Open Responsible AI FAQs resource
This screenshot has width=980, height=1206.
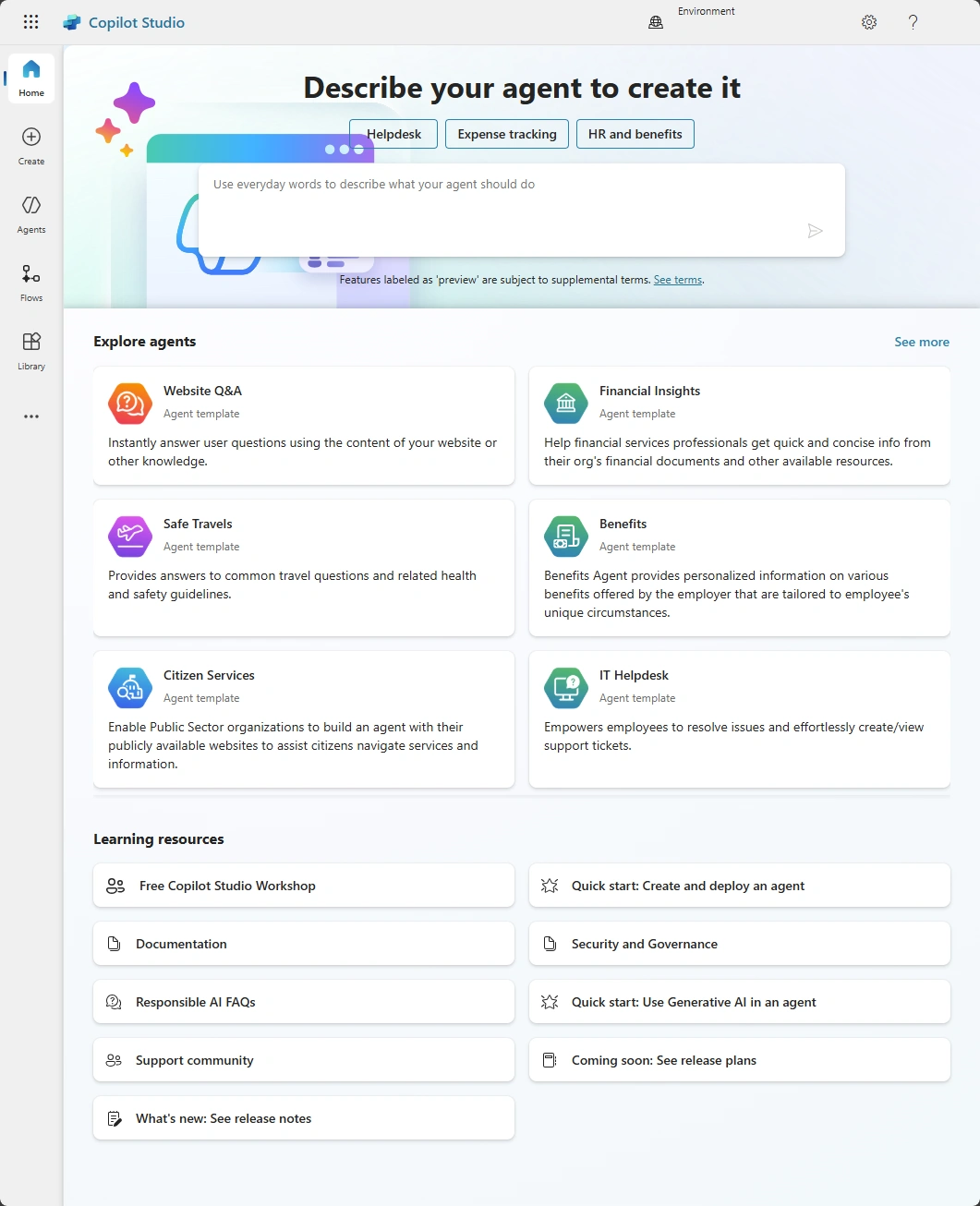[304, 1002]
